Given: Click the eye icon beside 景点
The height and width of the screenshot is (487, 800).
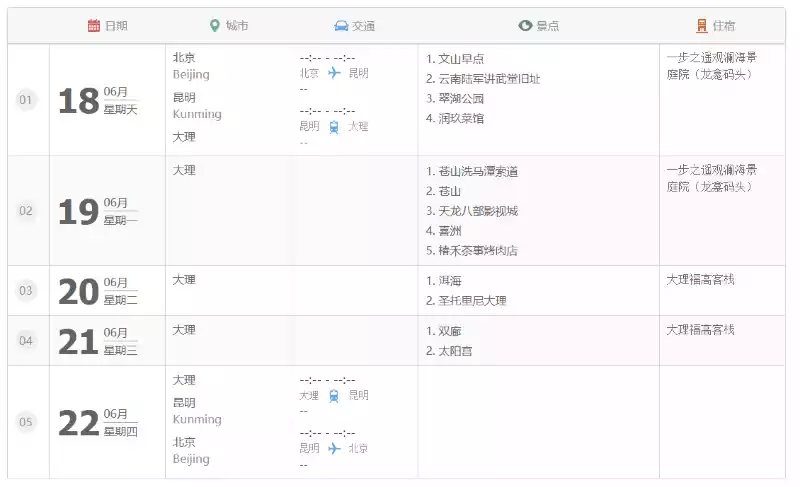Looking at the screenshot, I should (525, 26).
